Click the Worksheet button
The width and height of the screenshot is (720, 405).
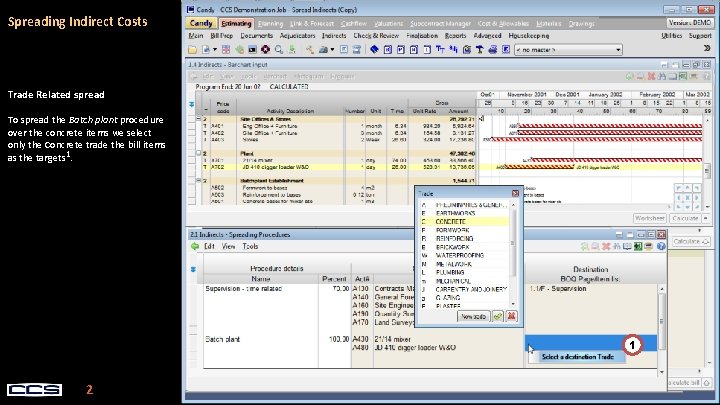point(650,219)
